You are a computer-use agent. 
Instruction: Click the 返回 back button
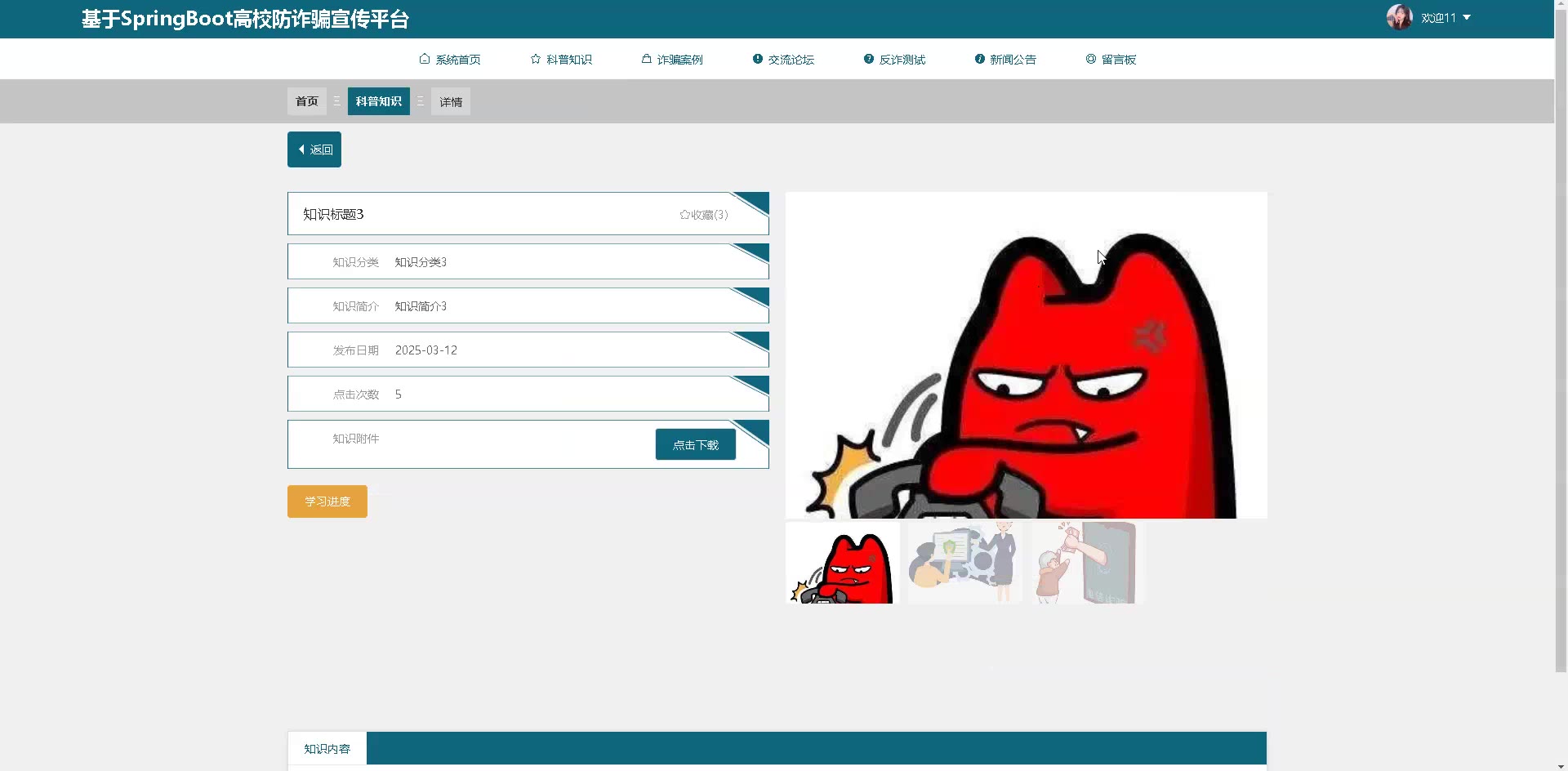point(314,149)
